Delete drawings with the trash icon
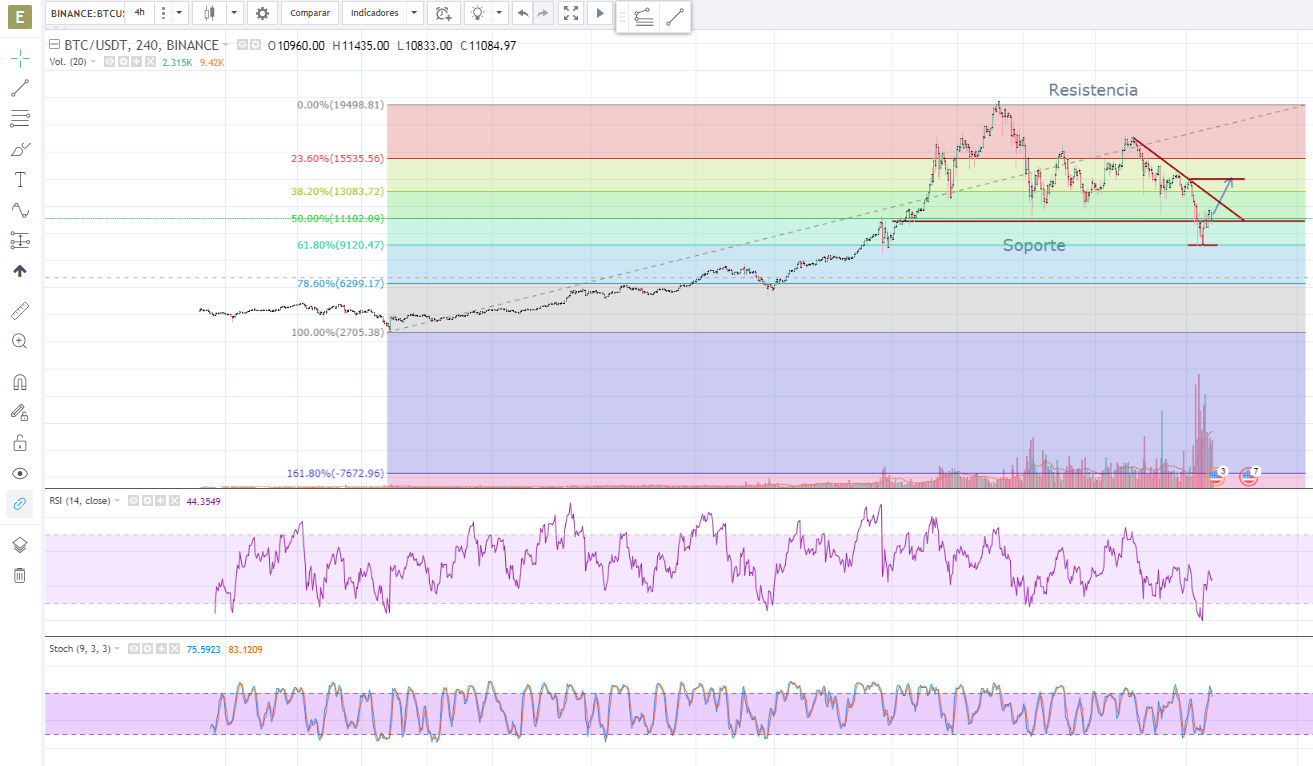1313x766 pixels. point(20,575)
